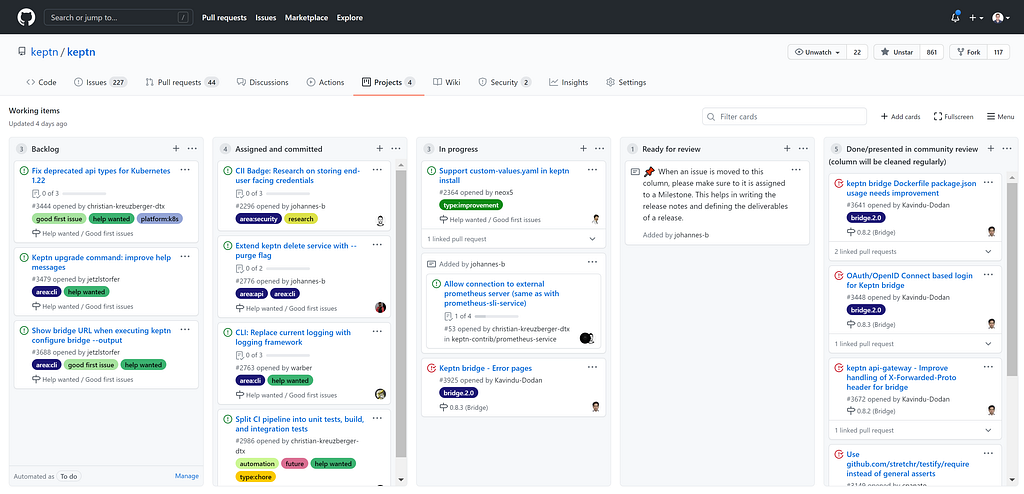Open the notifications bell
1024x494 pixels.
pyautogui.click(x=955, y=18)
